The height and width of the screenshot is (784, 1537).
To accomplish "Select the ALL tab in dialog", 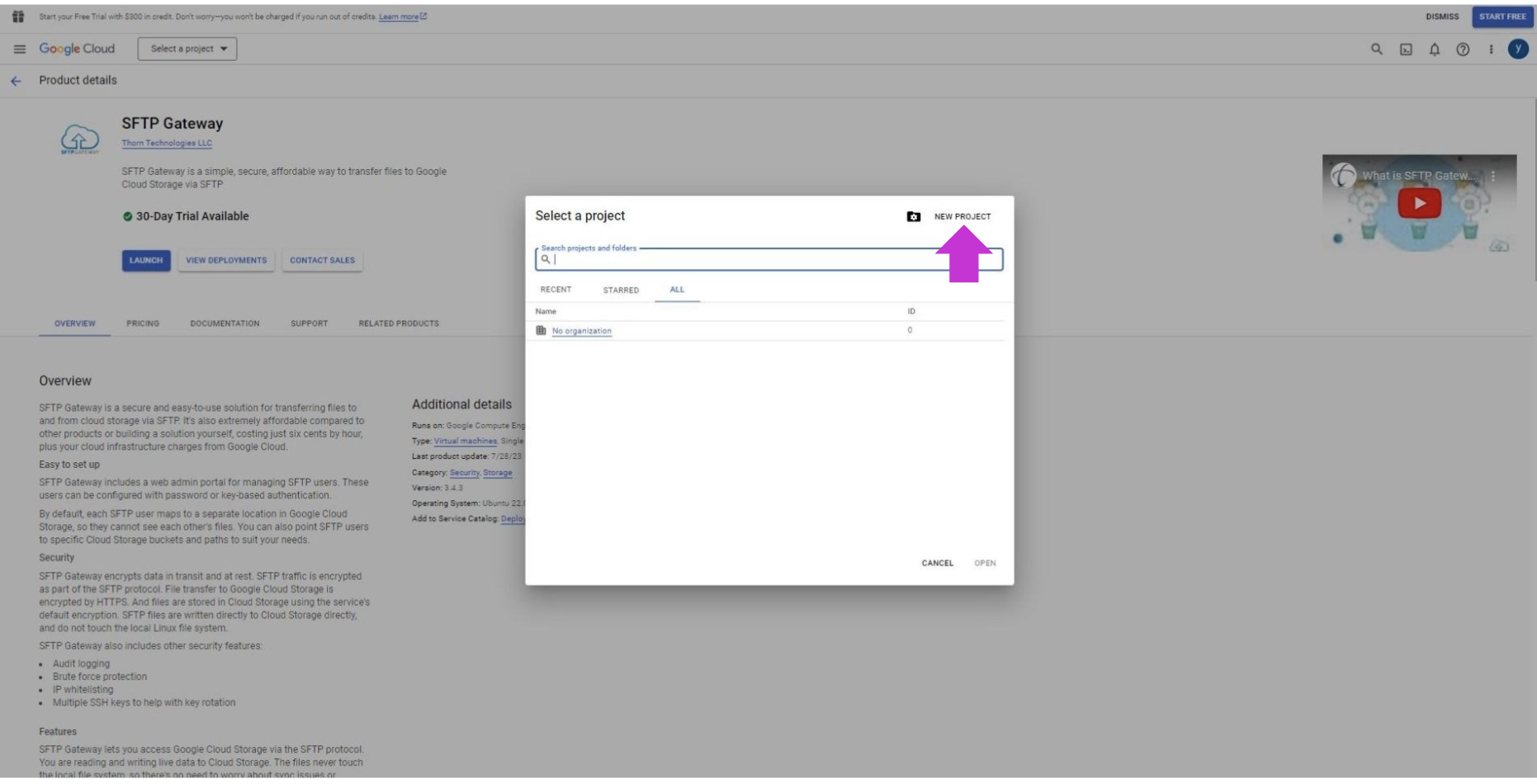I will click(677, 290).
